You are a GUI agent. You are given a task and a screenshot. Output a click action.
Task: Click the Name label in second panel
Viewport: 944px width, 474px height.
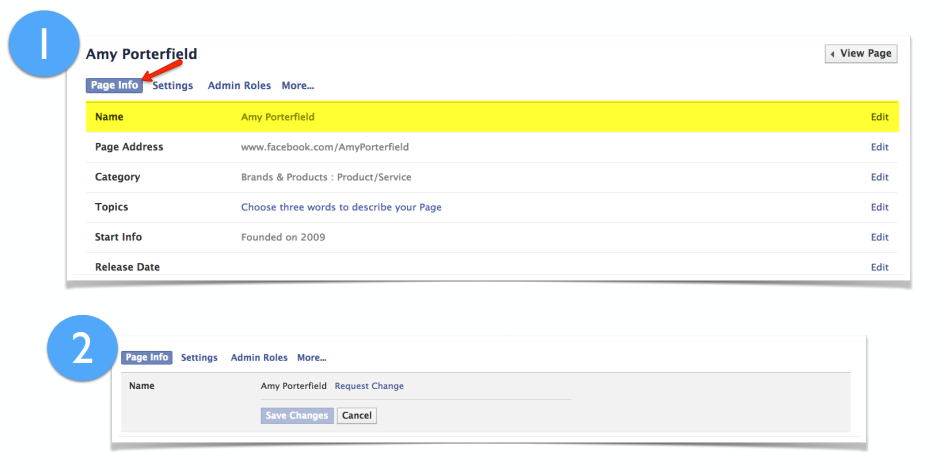click(x=141, y=386)
